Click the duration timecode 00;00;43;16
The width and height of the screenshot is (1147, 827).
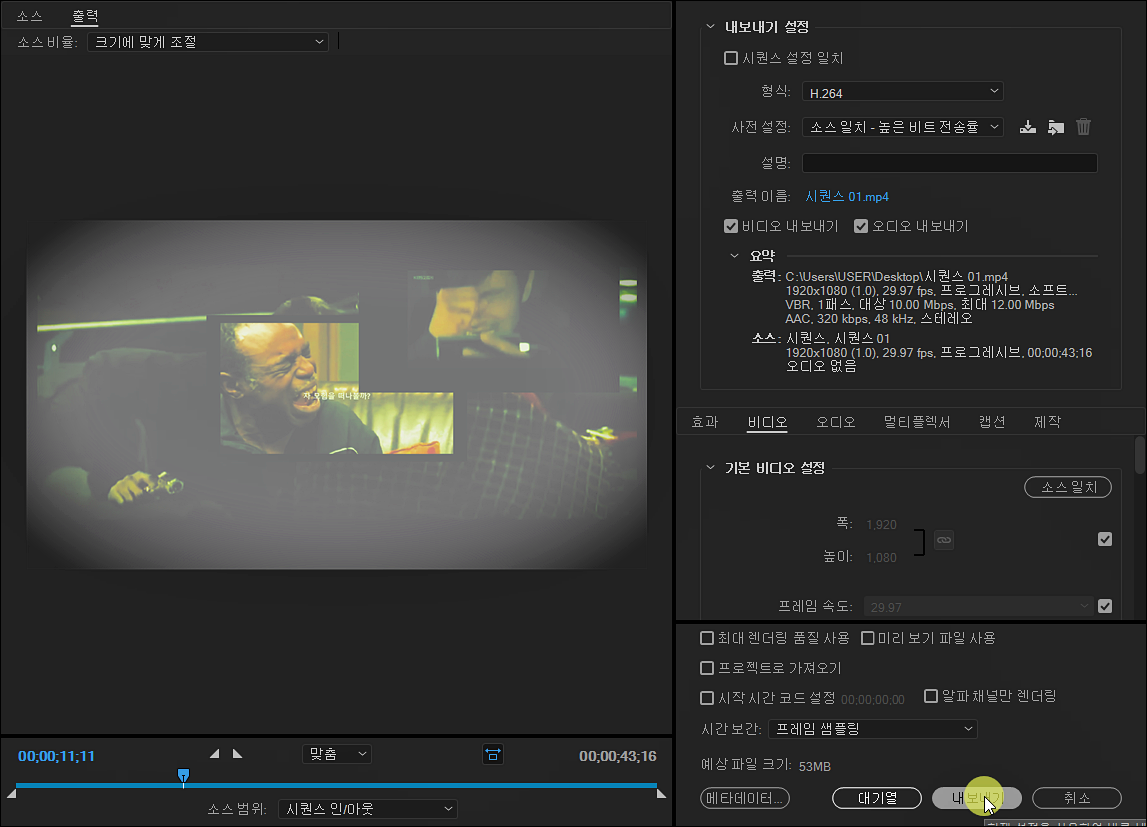[617, 756]
